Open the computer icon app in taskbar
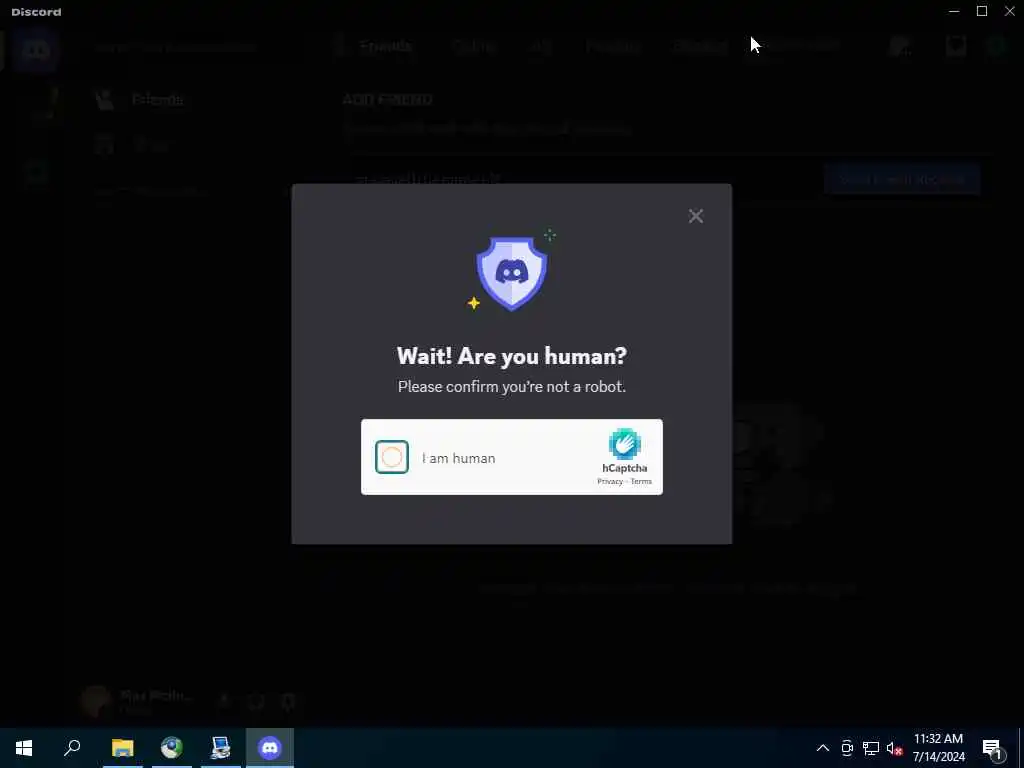 (x=221, y=748)
